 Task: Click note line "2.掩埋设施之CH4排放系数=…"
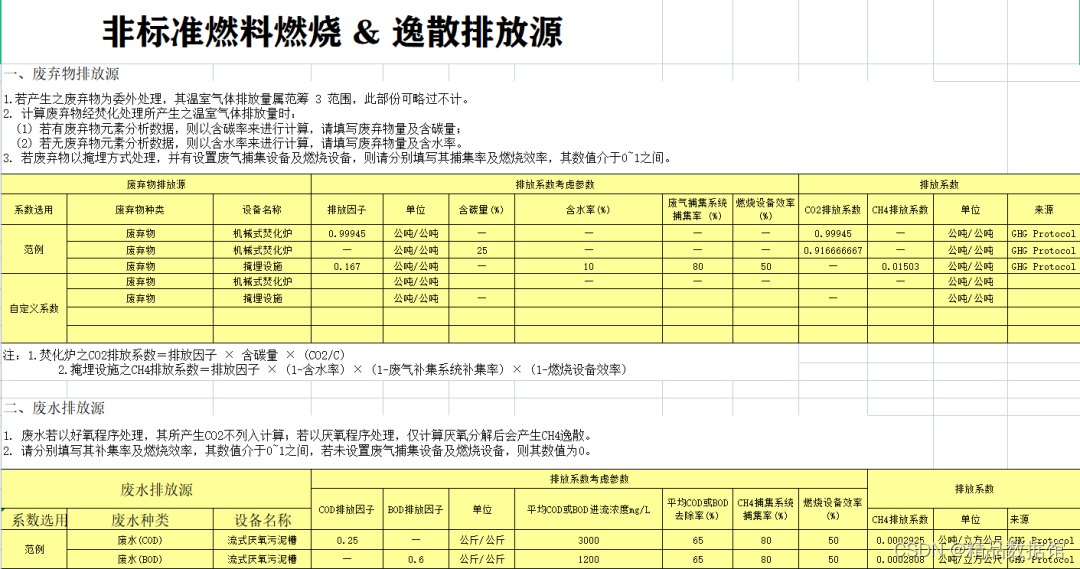point(342,370)
